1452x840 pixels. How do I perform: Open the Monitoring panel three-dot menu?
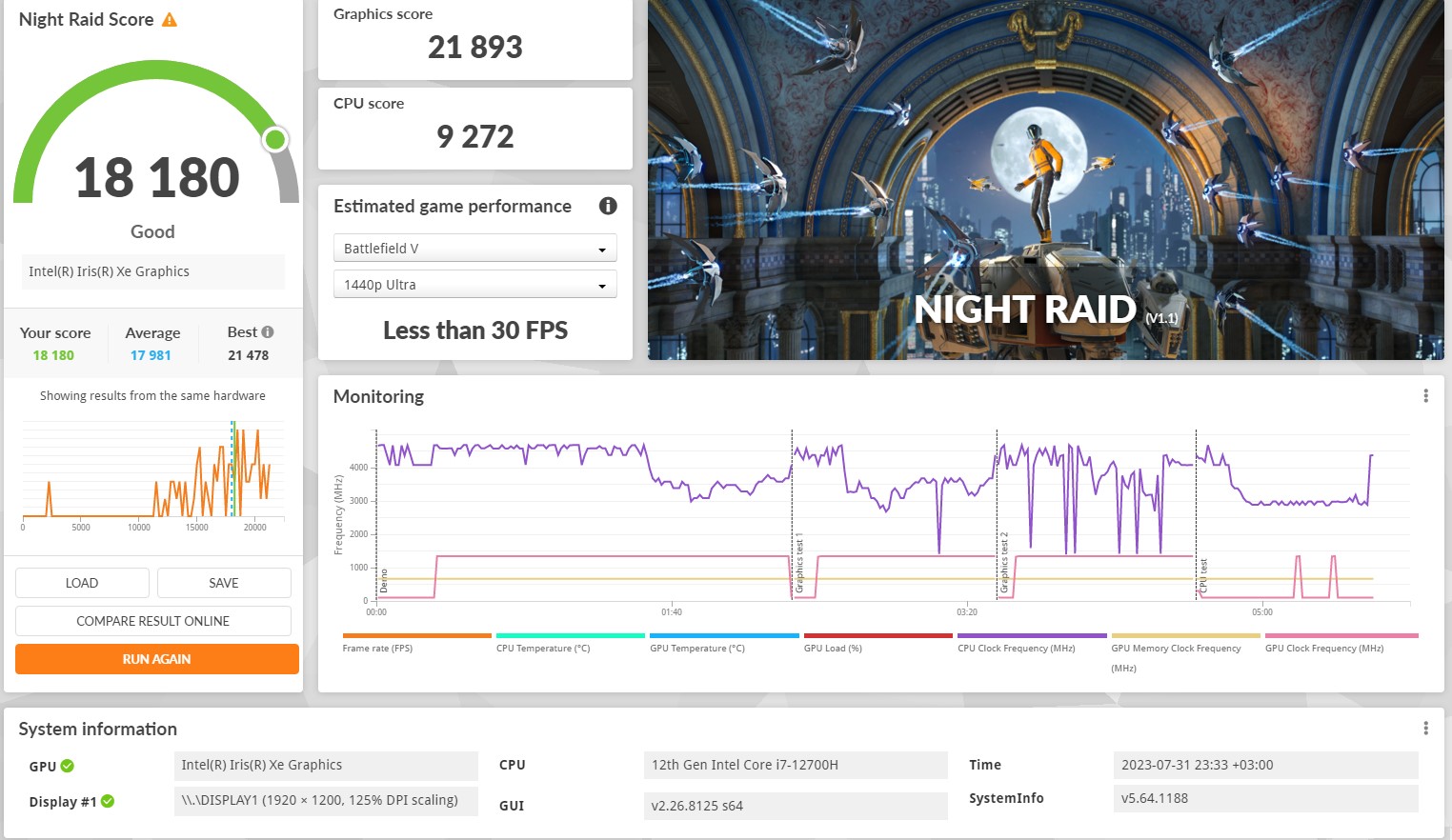[x=1425, y=396]
